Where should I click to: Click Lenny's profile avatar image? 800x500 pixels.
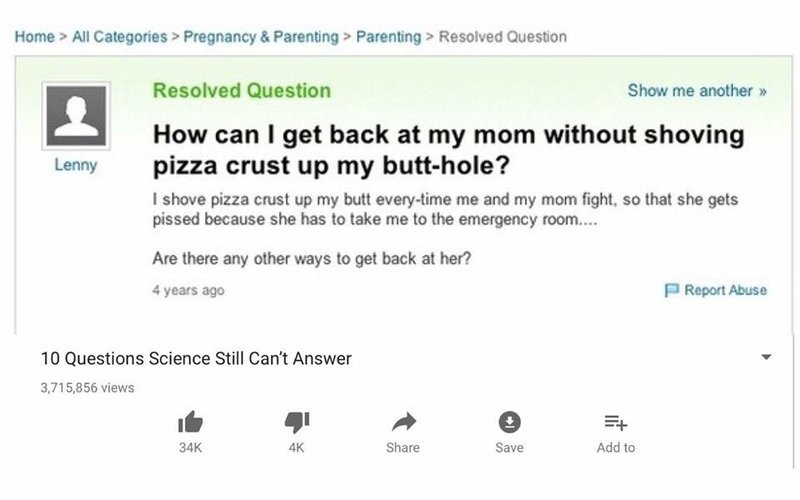click(x=76, y=116)
